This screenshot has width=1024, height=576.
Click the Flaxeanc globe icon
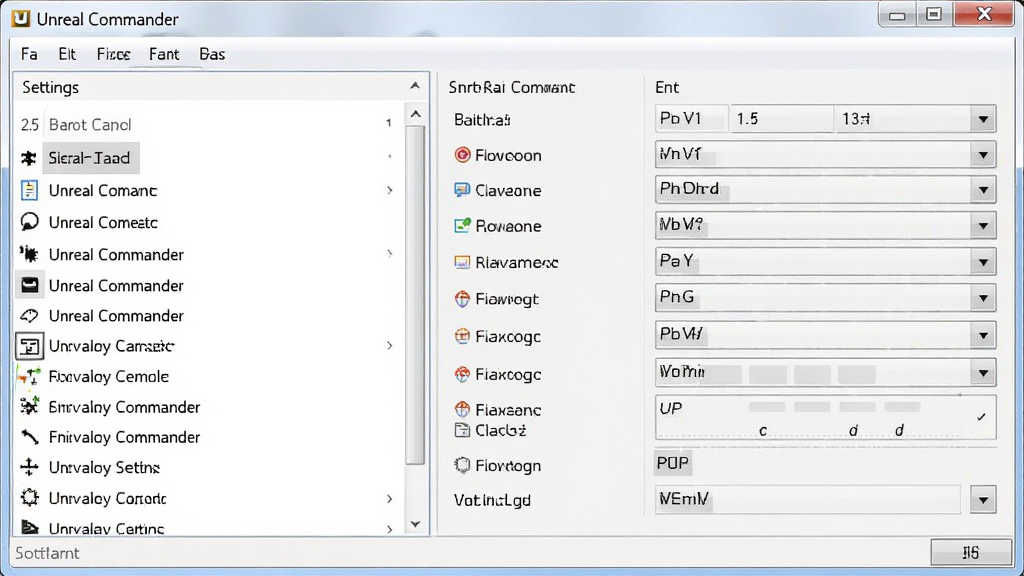pos(462,409)
